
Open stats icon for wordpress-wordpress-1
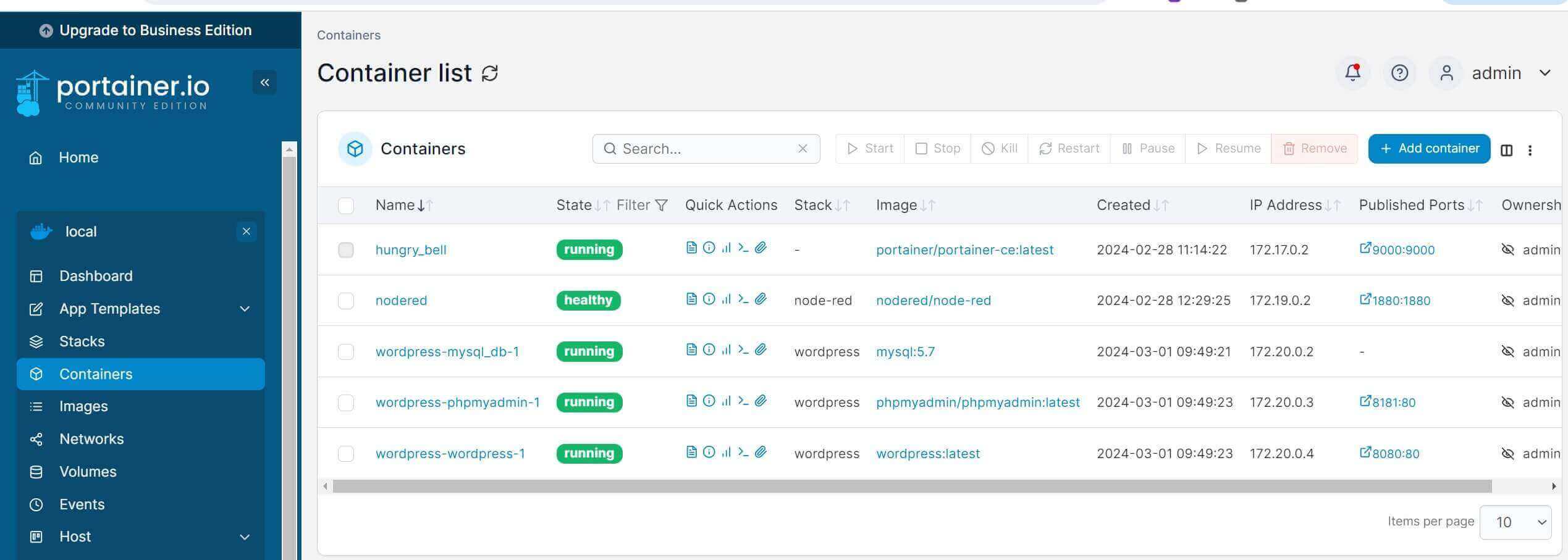tap(726, 452)
